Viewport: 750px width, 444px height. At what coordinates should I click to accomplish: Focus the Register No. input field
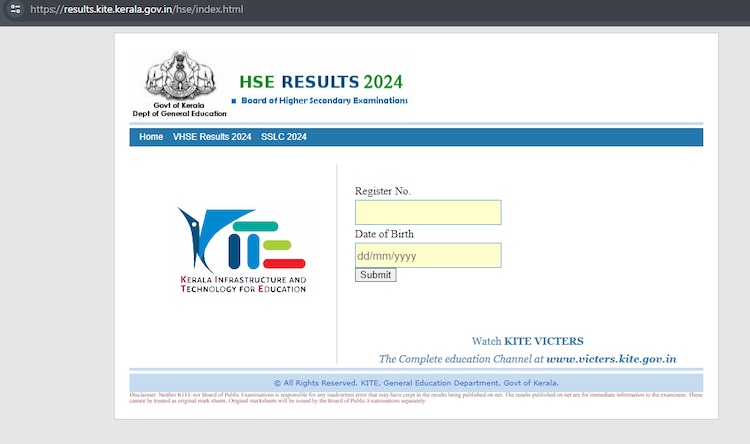click(x=427, y=213)
